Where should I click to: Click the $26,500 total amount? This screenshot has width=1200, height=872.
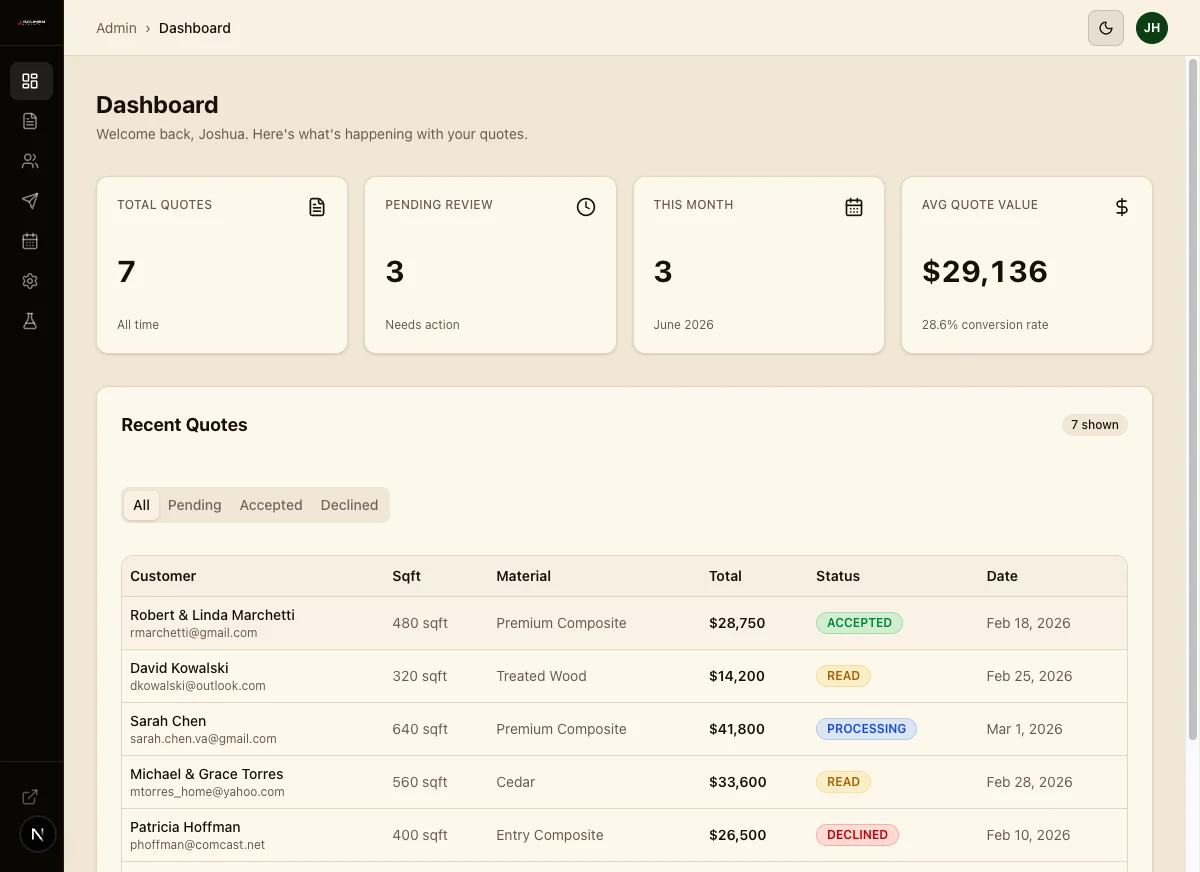[737, 835]
